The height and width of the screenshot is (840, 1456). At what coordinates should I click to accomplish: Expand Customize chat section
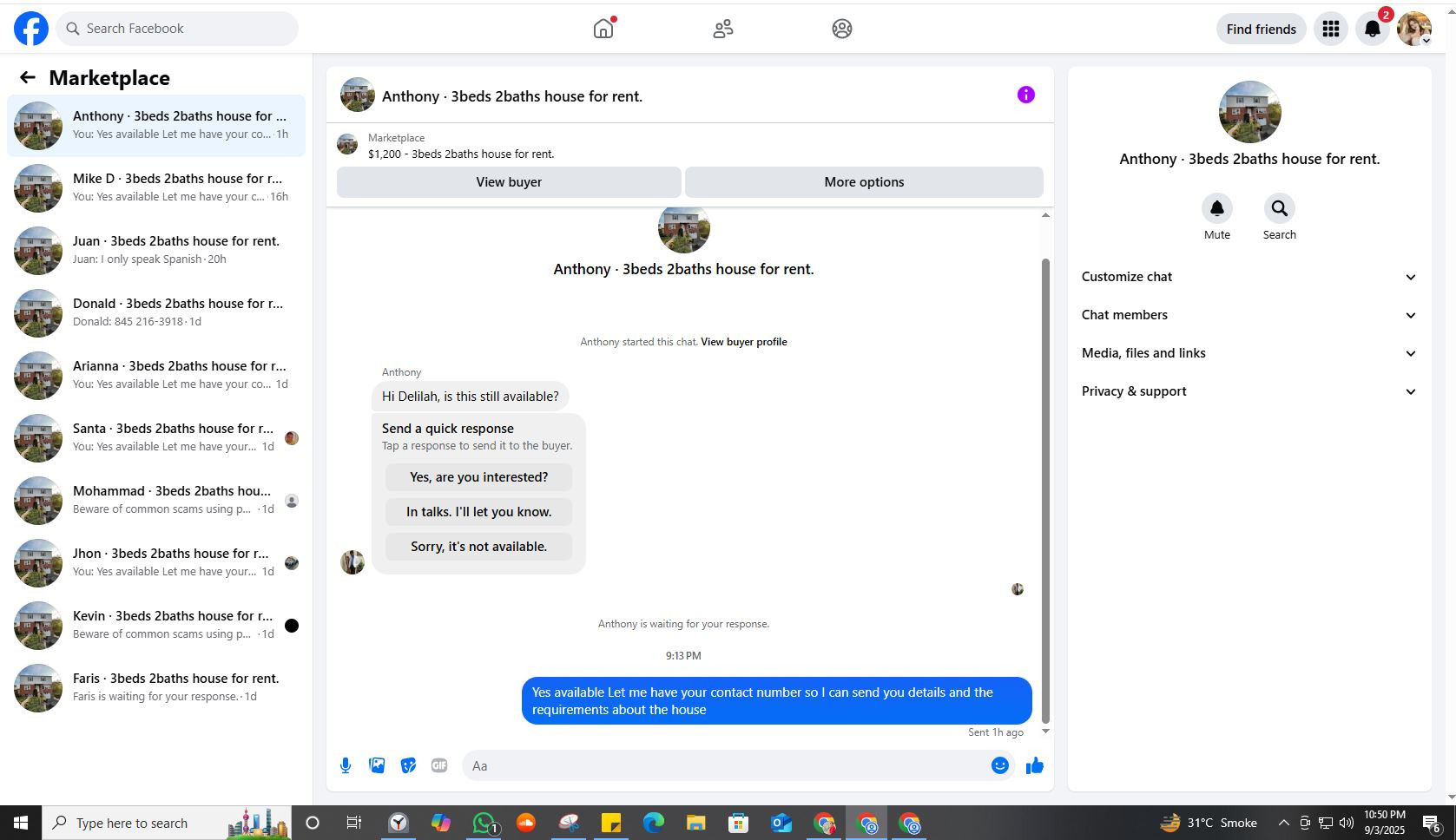click(1249, 277)
